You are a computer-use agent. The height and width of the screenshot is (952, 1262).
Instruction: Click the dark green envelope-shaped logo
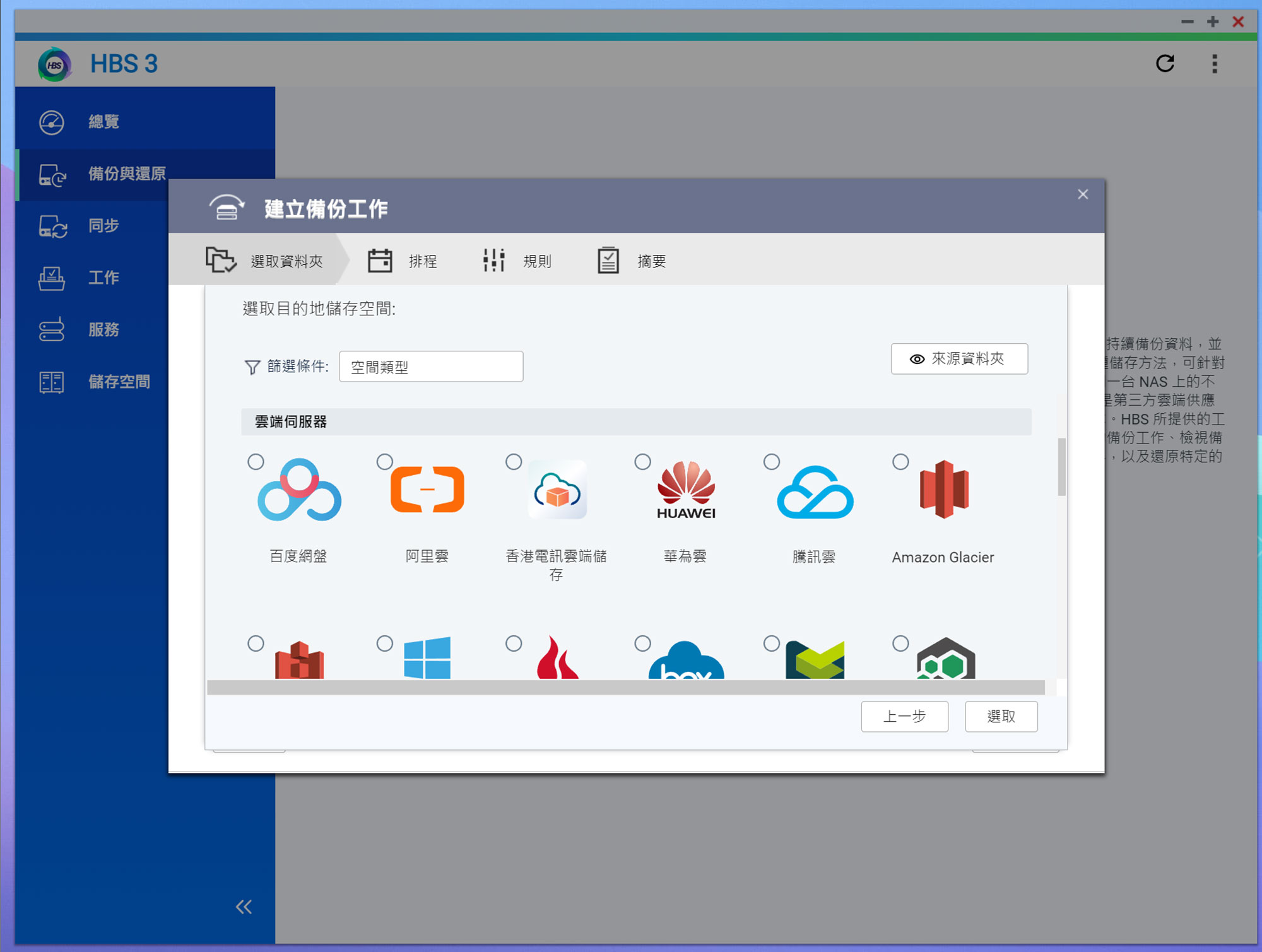(815, 660)
